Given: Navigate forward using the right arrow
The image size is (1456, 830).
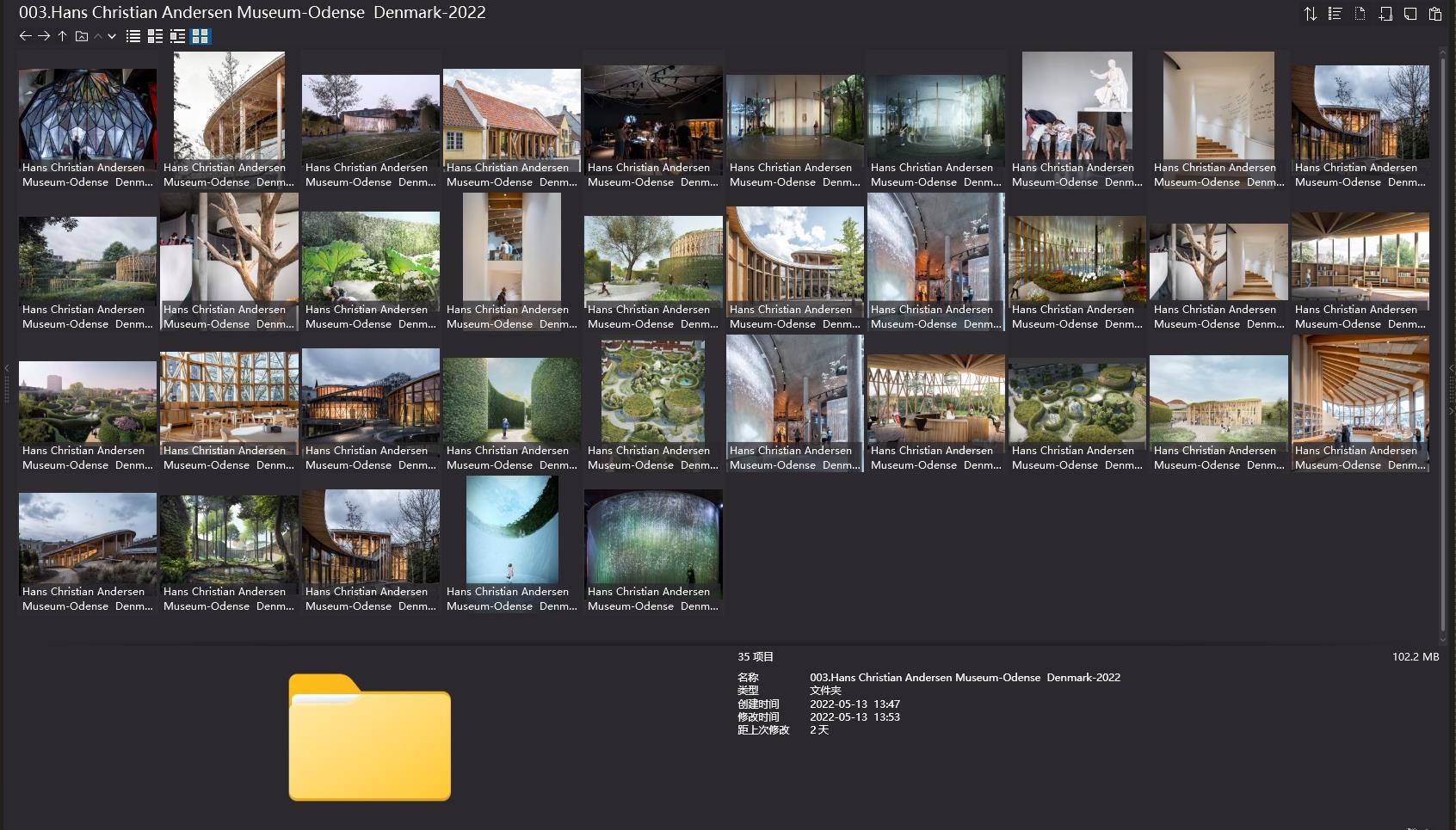Looking at the screenshot, I should (x=43, y=36).
